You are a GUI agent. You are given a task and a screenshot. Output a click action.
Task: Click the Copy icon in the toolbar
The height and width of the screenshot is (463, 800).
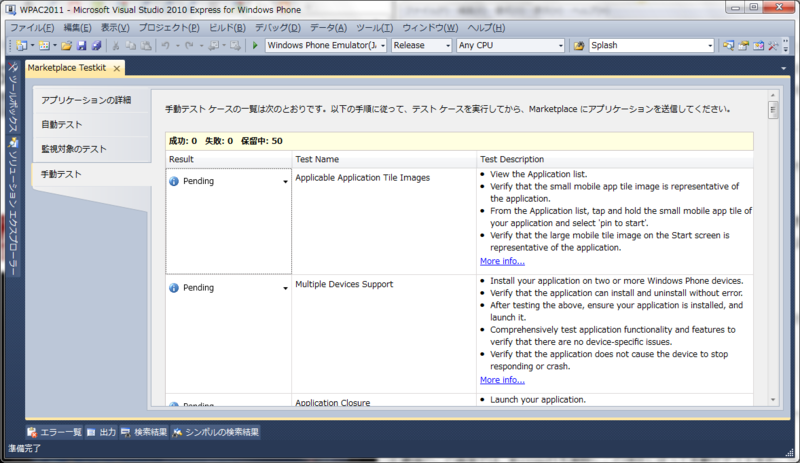pyautogui.click(x=131, y=45)
